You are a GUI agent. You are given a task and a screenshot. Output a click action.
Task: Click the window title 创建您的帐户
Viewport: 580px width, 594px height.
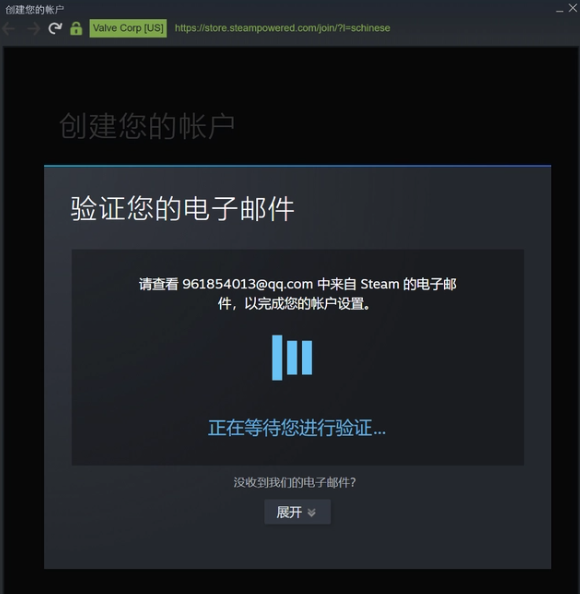pos(34,9)
